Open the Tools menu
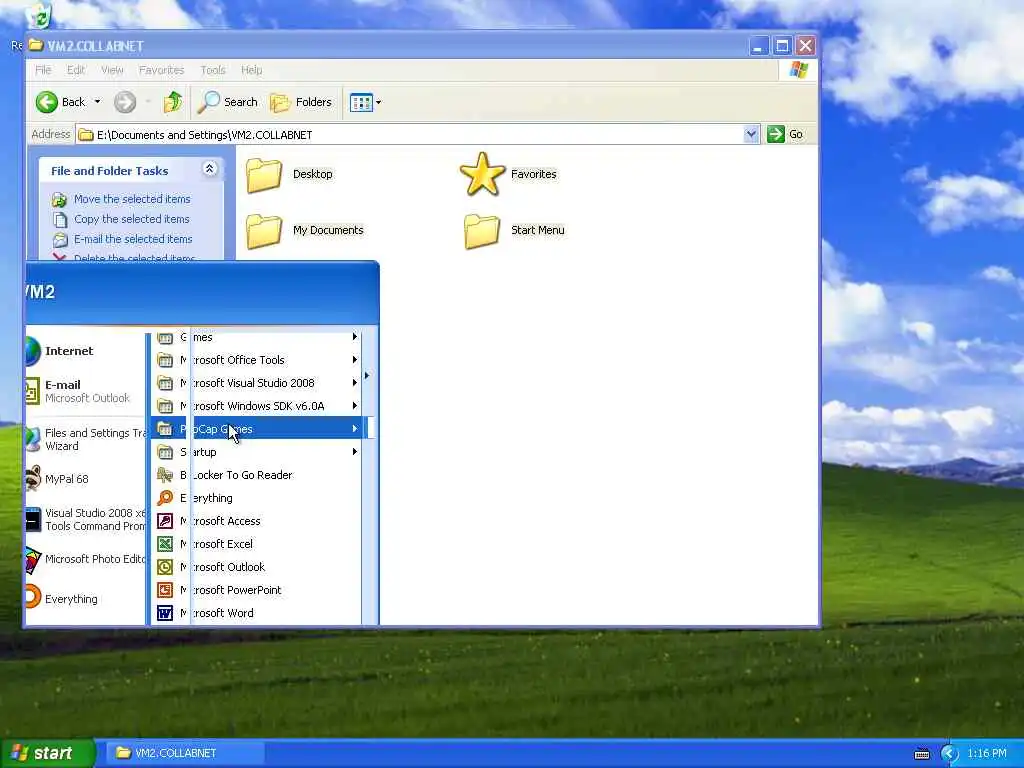 coord(212,70)
